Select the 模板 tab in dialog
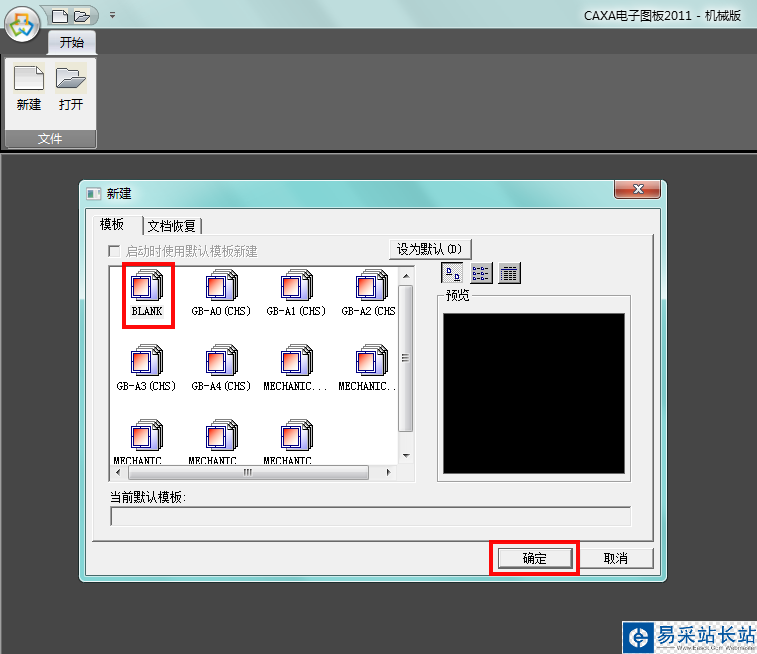This screenshot has width=757, height=654. point(112,224)
